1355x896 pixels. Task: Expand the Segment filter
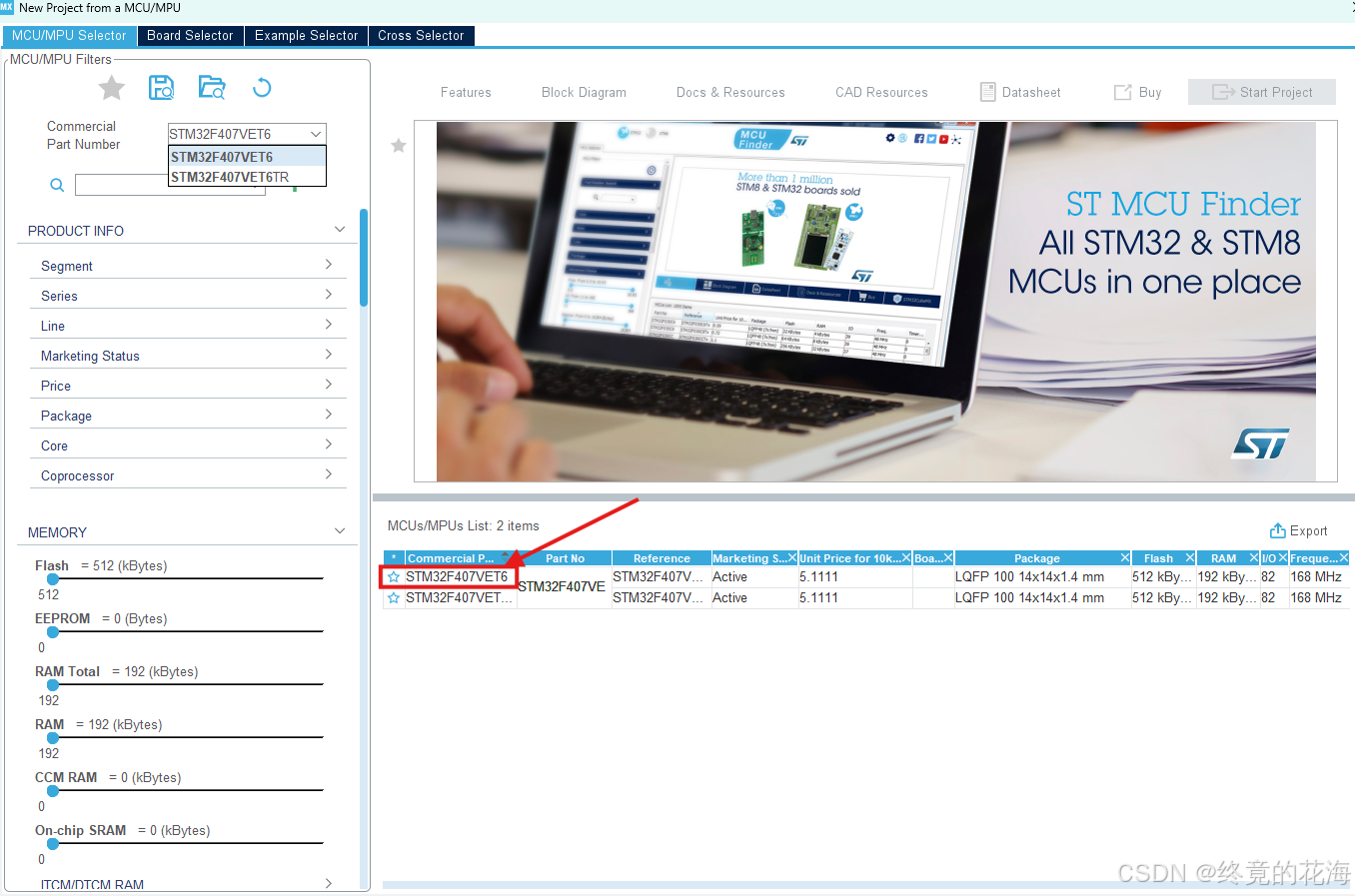click(x=329, y=265)
